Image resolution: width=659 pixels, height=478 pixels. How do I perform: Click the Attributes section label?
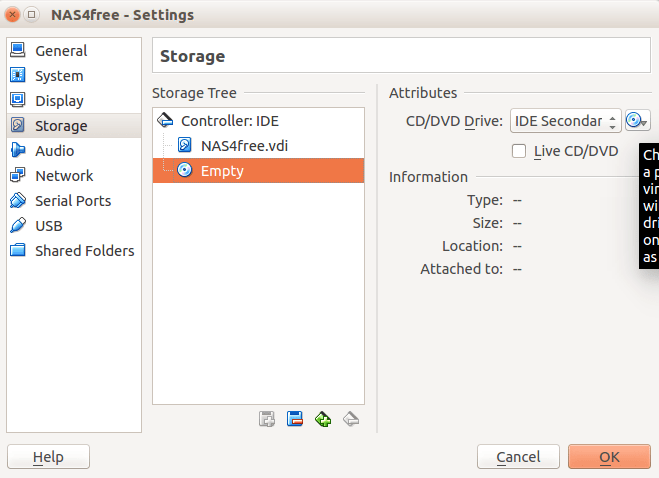[x=423, y=93]
